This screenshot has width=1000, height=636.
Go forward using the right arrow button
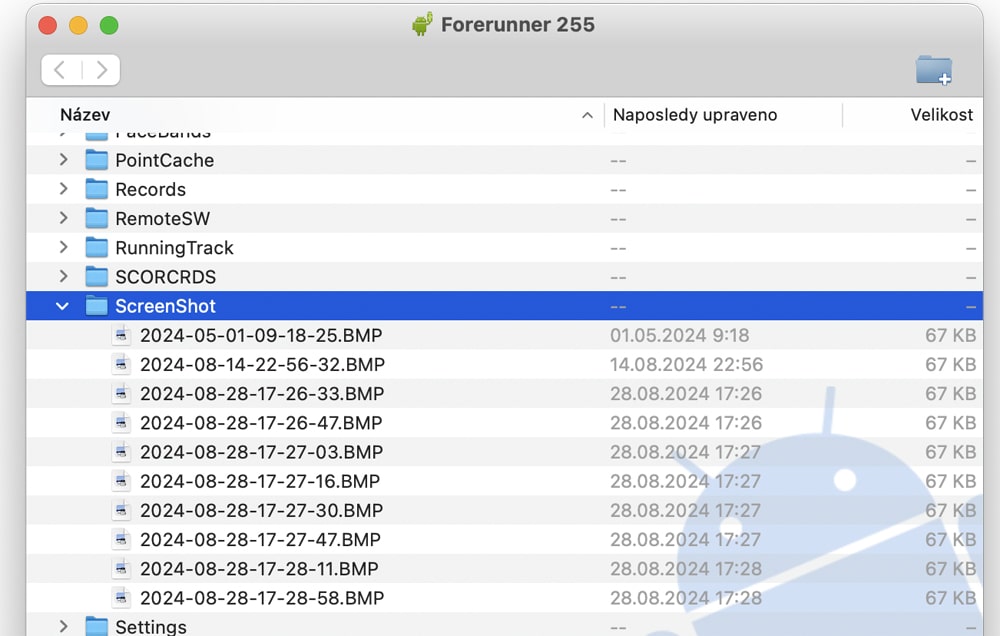[101, 70]
